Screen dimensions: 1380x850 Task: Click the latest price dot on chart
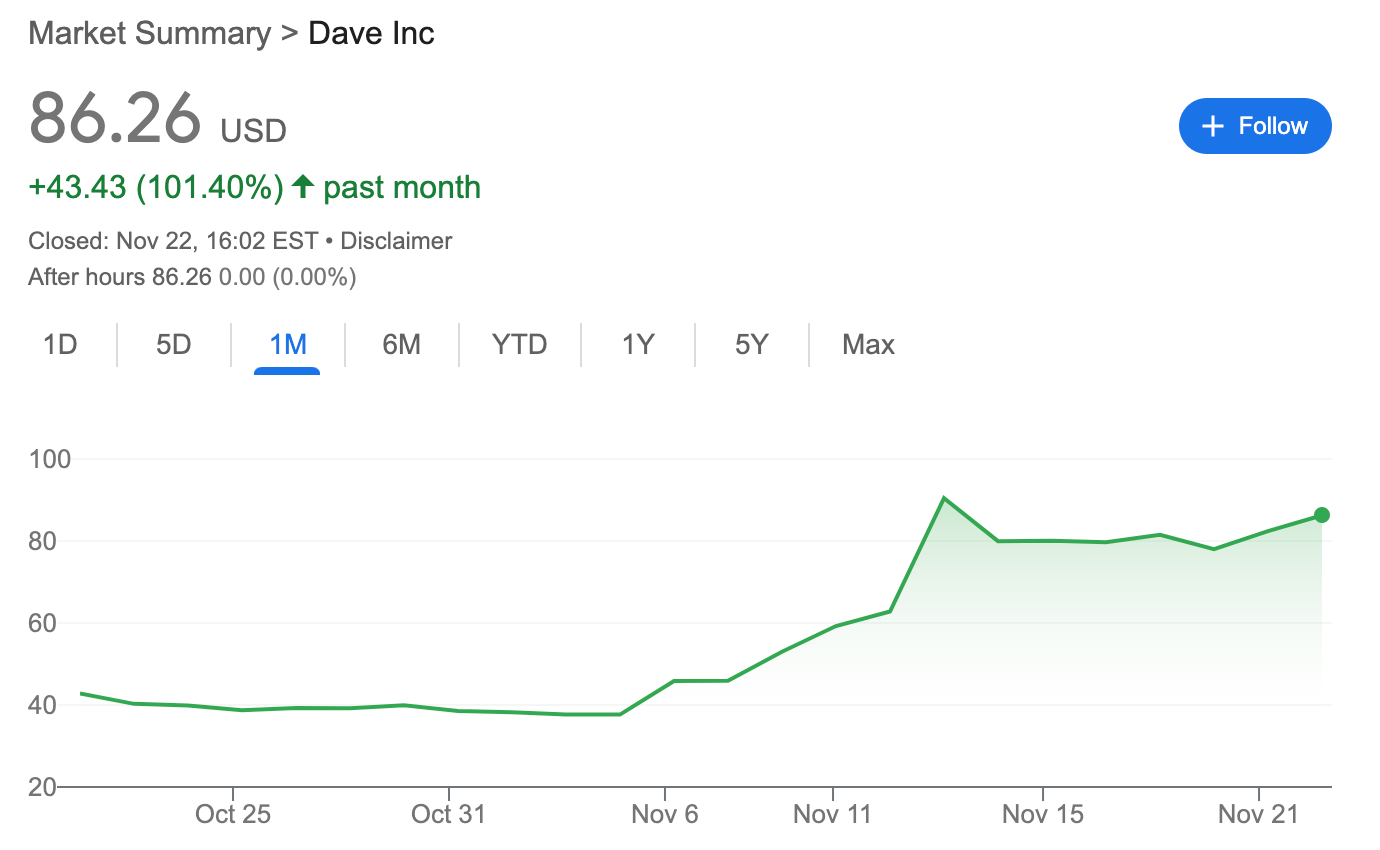pyautogui.click(x=1322, y=515)
